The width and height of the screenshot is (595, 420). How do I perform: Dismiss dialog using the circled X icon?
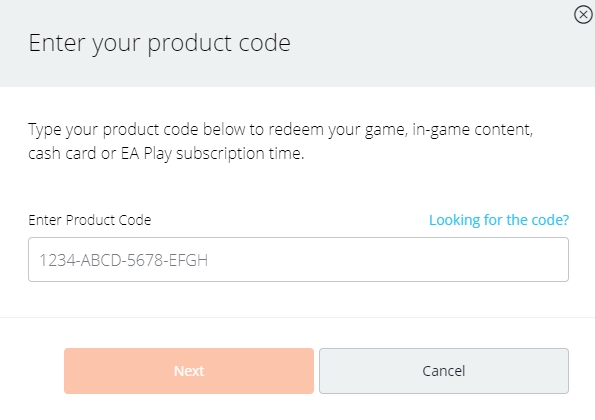coord(583,15)
